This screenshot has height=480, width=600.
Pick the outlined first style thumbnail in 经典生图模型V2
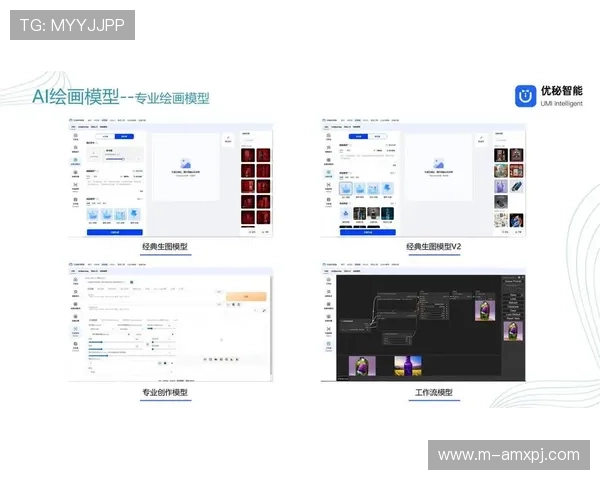point(346,189)
